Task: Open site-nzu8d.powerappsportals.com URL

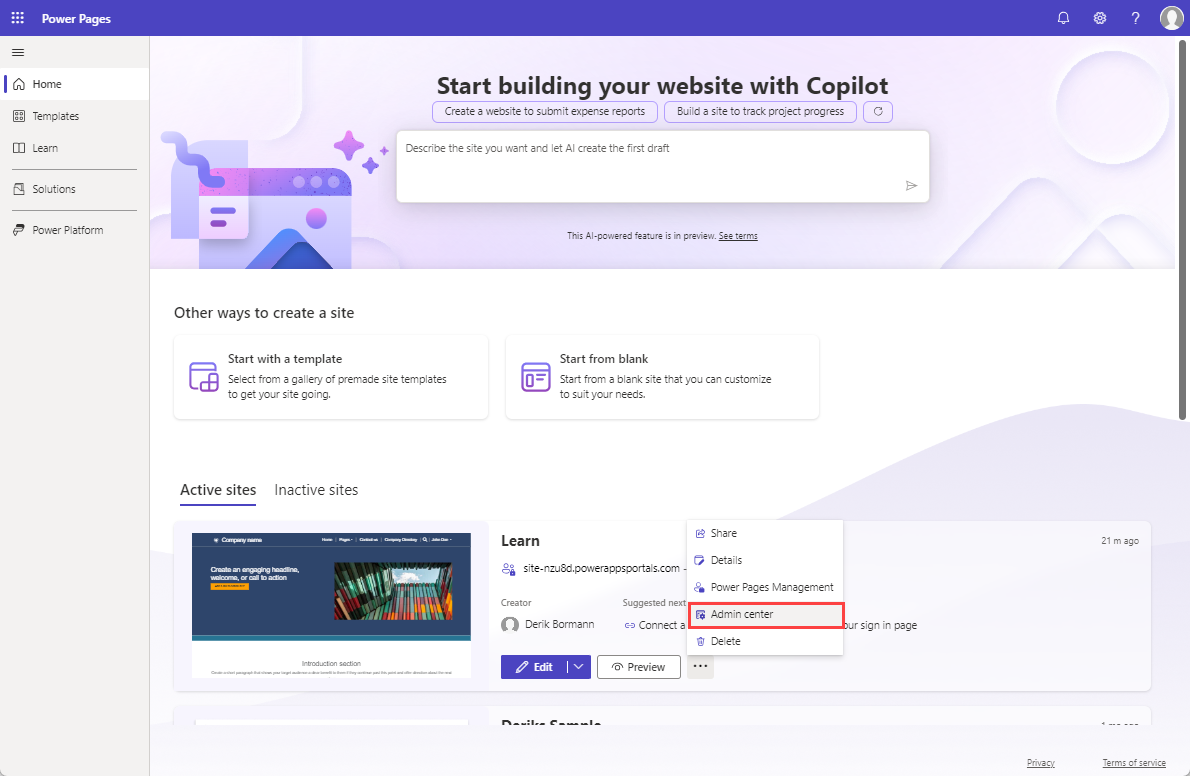Action: [x=601, y=568]
